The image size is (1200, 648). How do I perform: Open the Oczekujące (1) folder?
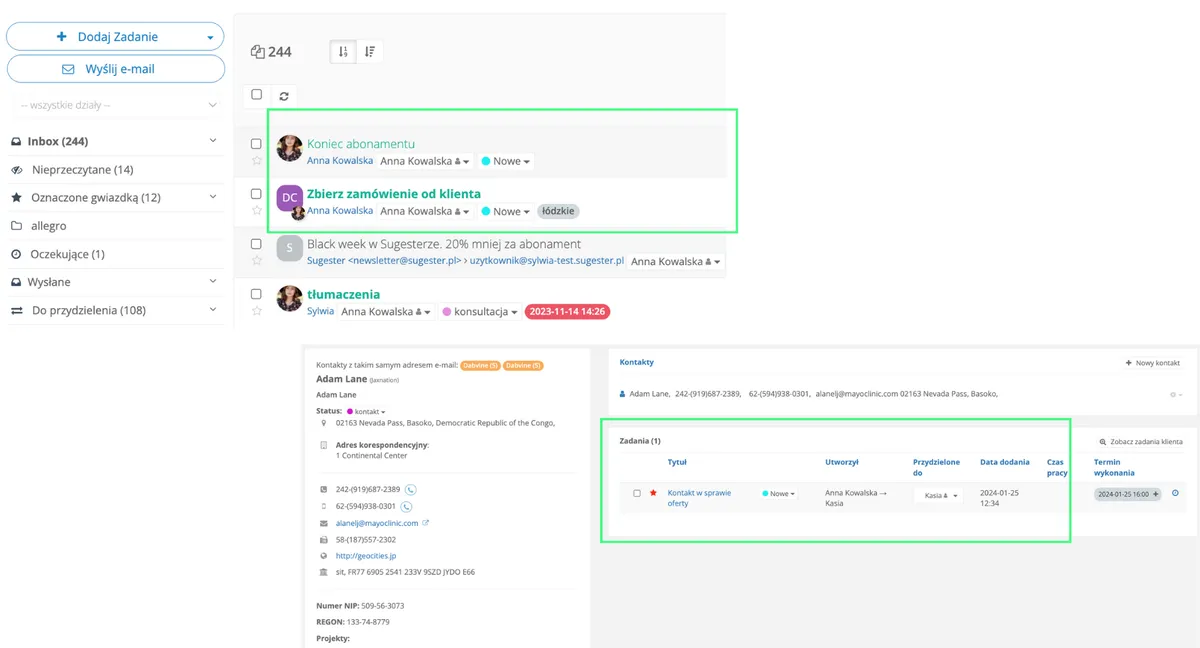click(68, 254)
